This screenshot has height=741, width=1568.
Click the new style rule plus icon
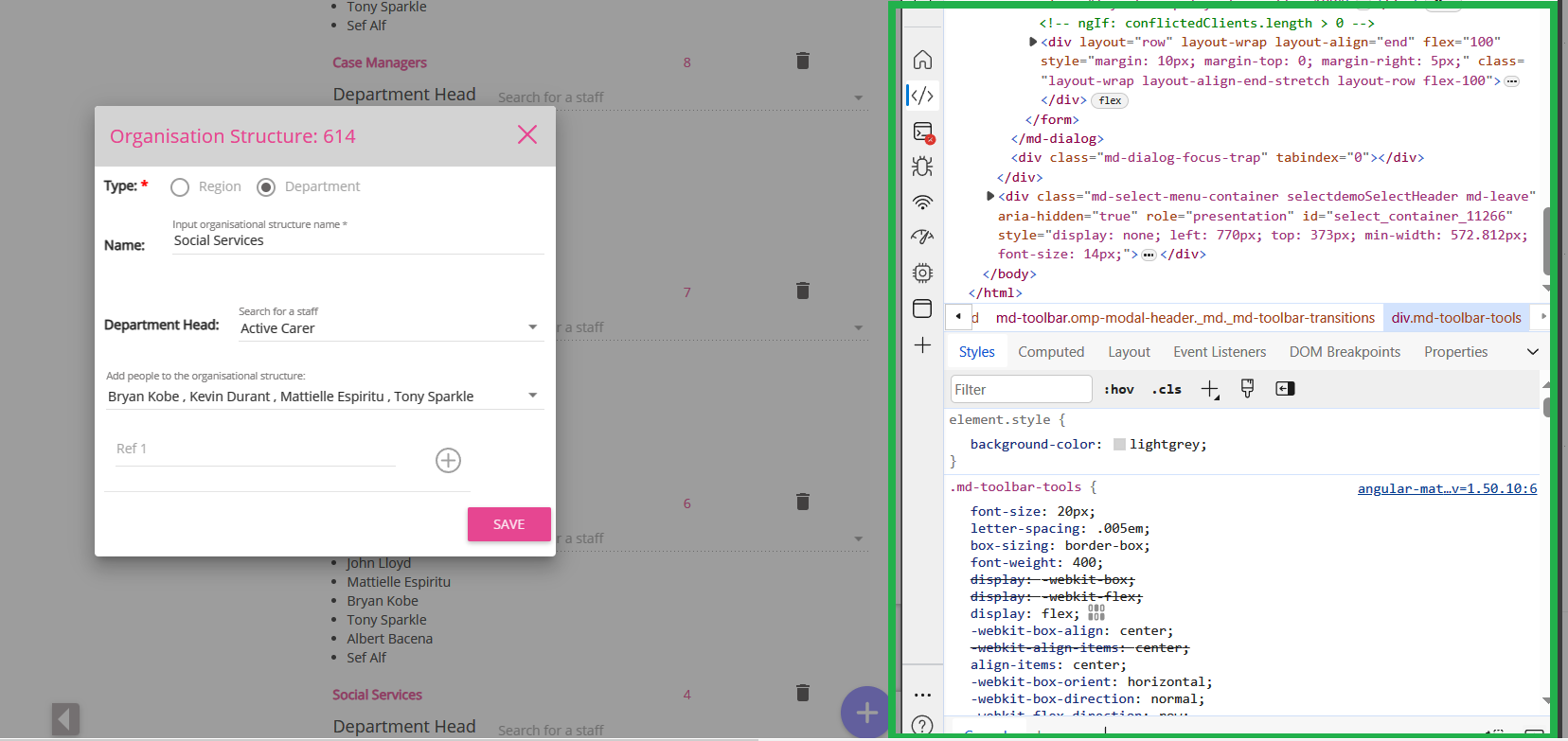point(1210,390)
